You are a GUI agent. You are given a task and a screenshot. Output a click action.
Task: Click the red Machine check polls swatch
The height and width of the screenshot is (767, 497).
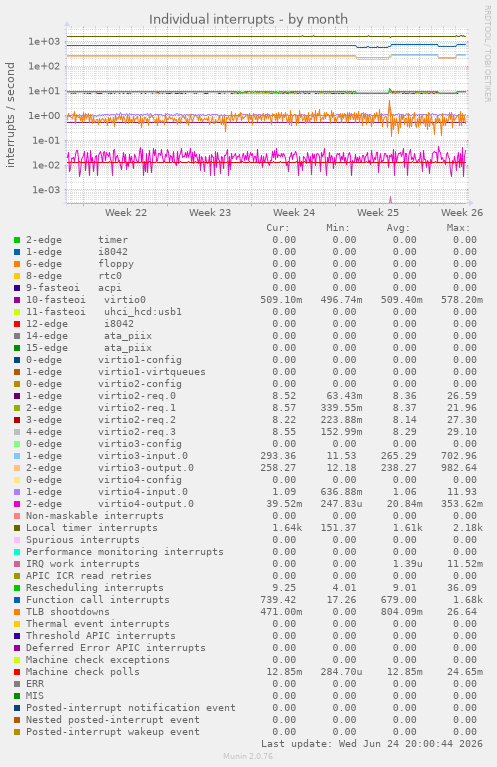tap(17, 672)
